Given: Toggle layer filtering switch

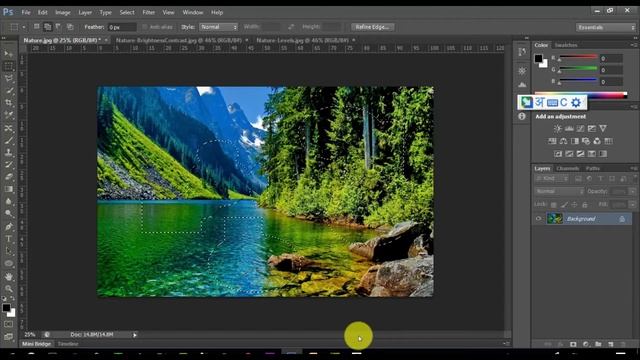Looking at the screenshot, I should point(635,178).
